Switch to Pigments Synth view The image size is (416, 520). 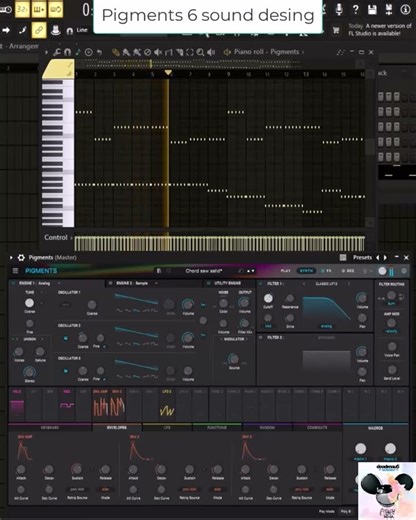(306, 271)
